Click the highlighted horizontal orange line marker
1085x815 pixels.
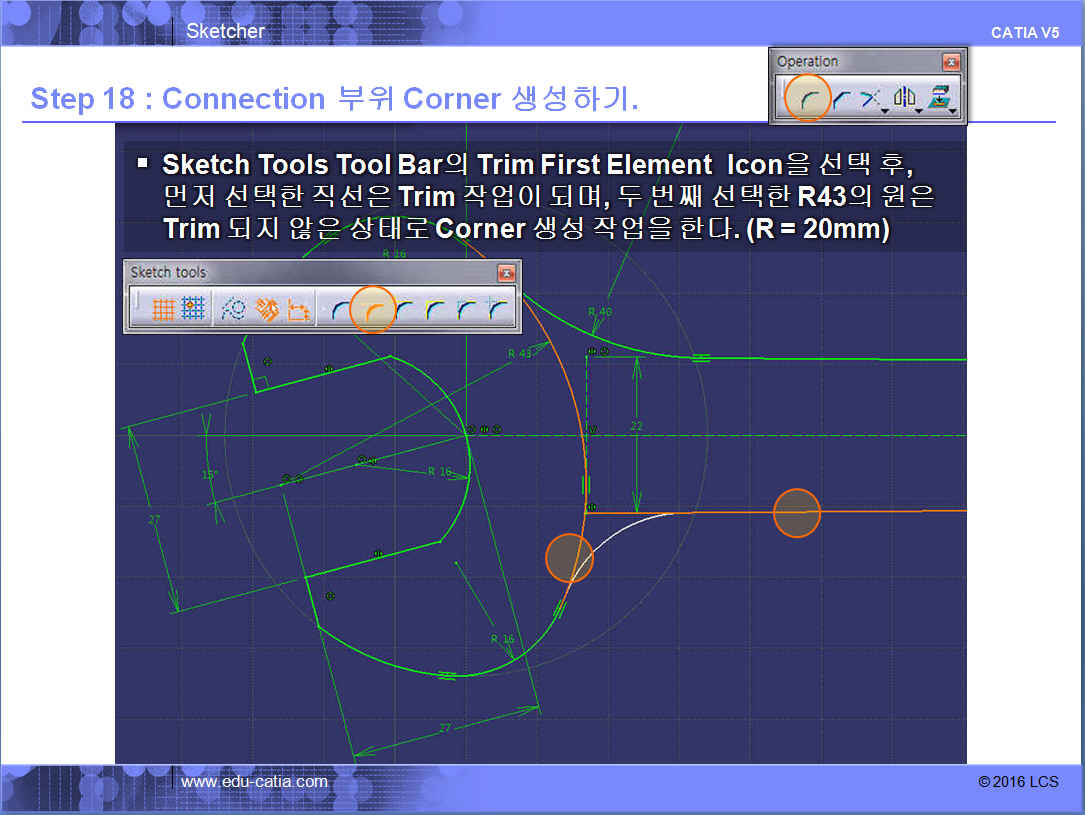(x=797, y=513)
